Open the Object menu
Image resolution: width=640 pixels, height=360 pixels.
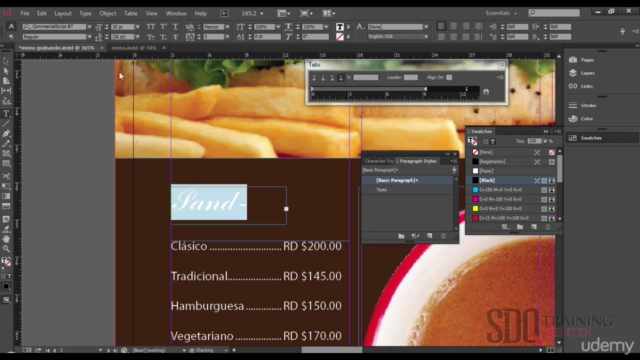[x=108, y=13]
